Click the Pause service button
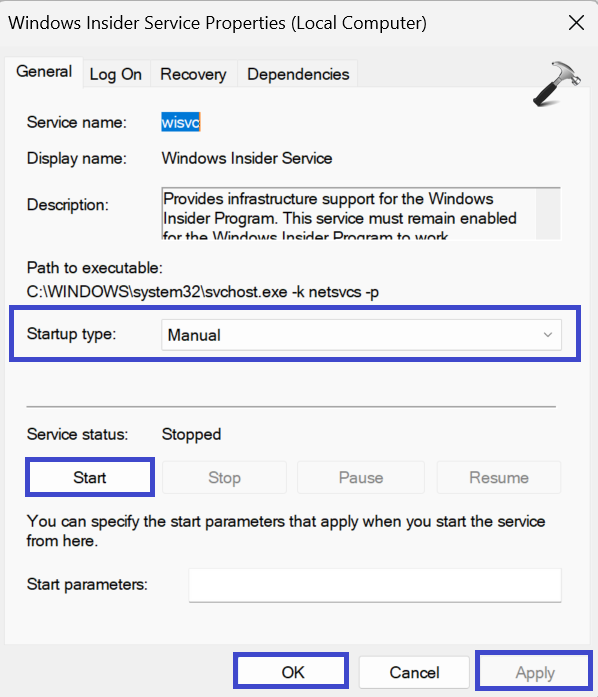 pos(361,477)
